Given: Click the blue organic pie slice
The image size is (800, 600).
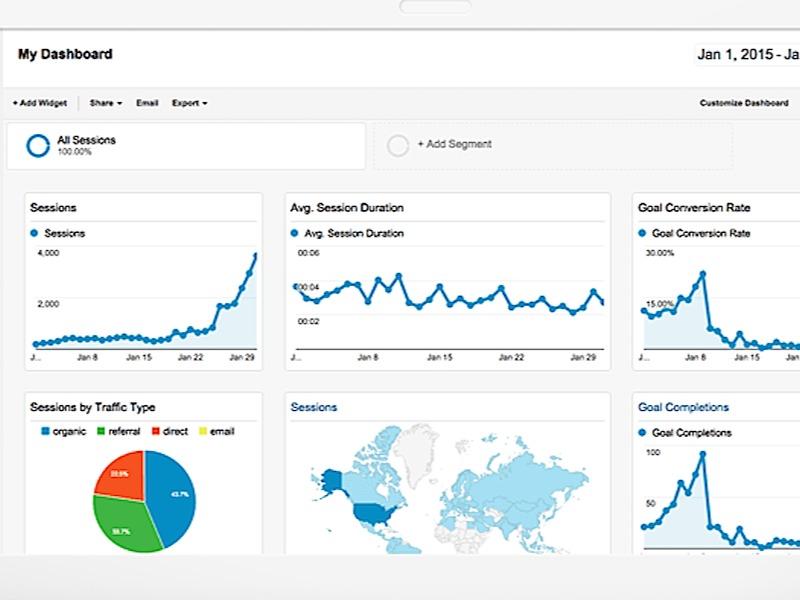Looking at the screenshot, I should pos(173,497).
